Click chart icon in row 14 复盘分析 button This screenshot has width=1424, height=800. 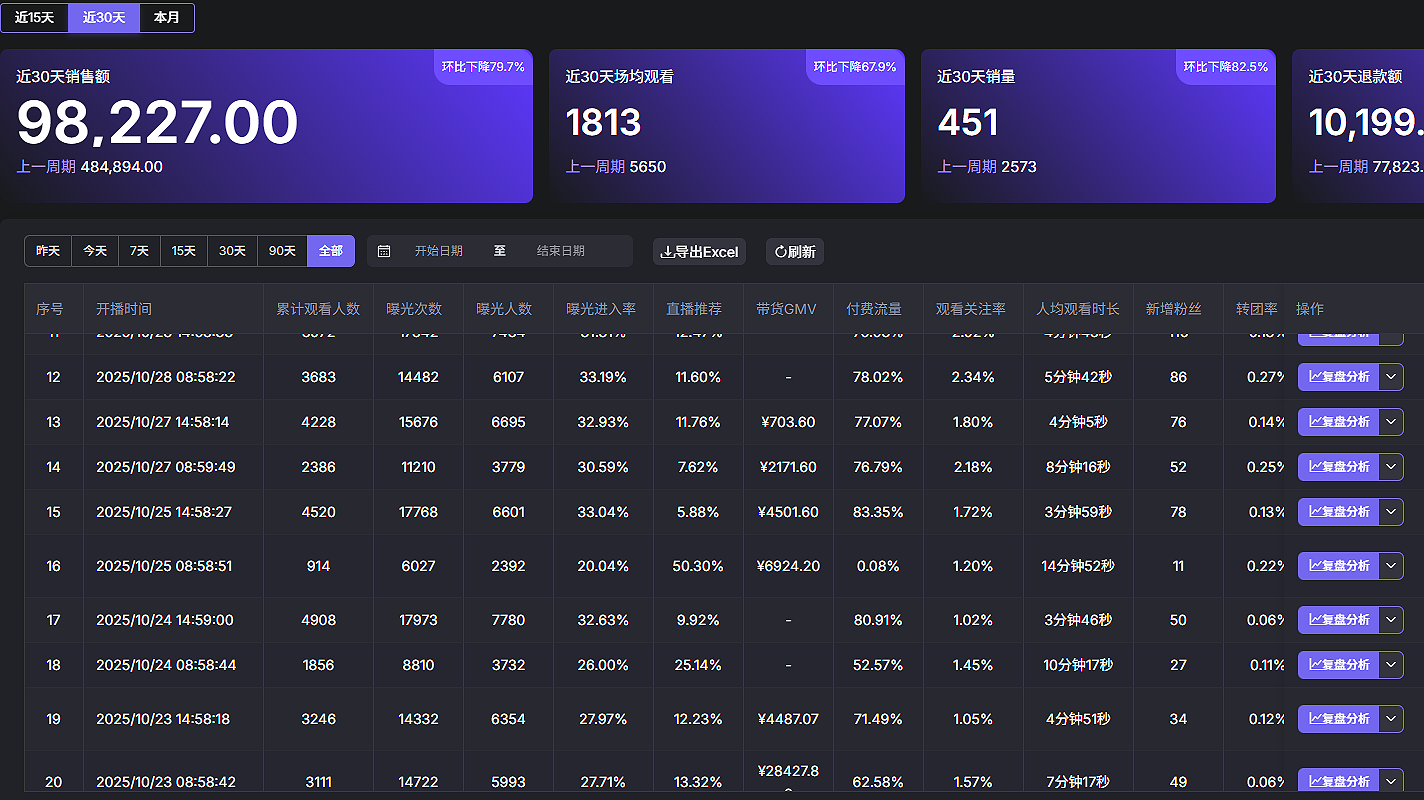(x=1315, y=467)
